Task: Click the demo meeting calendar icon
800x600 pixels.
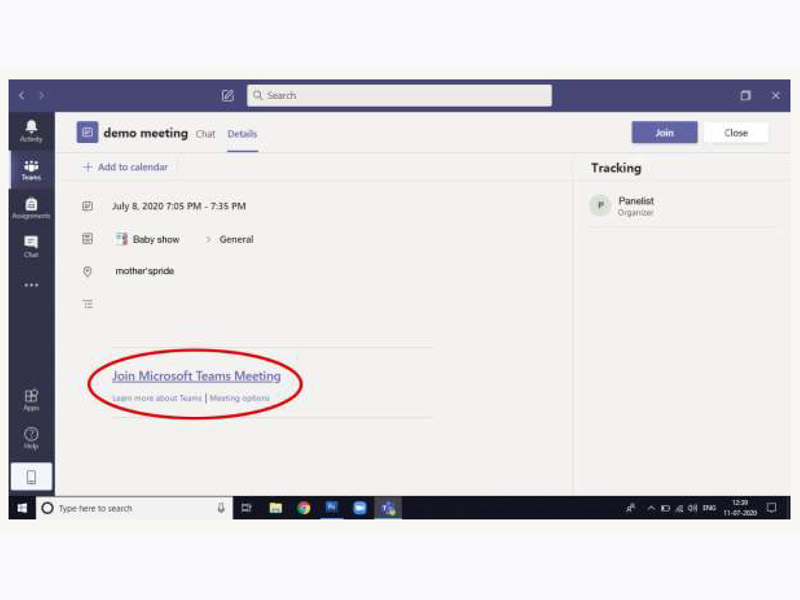Action: pos(87,133)
